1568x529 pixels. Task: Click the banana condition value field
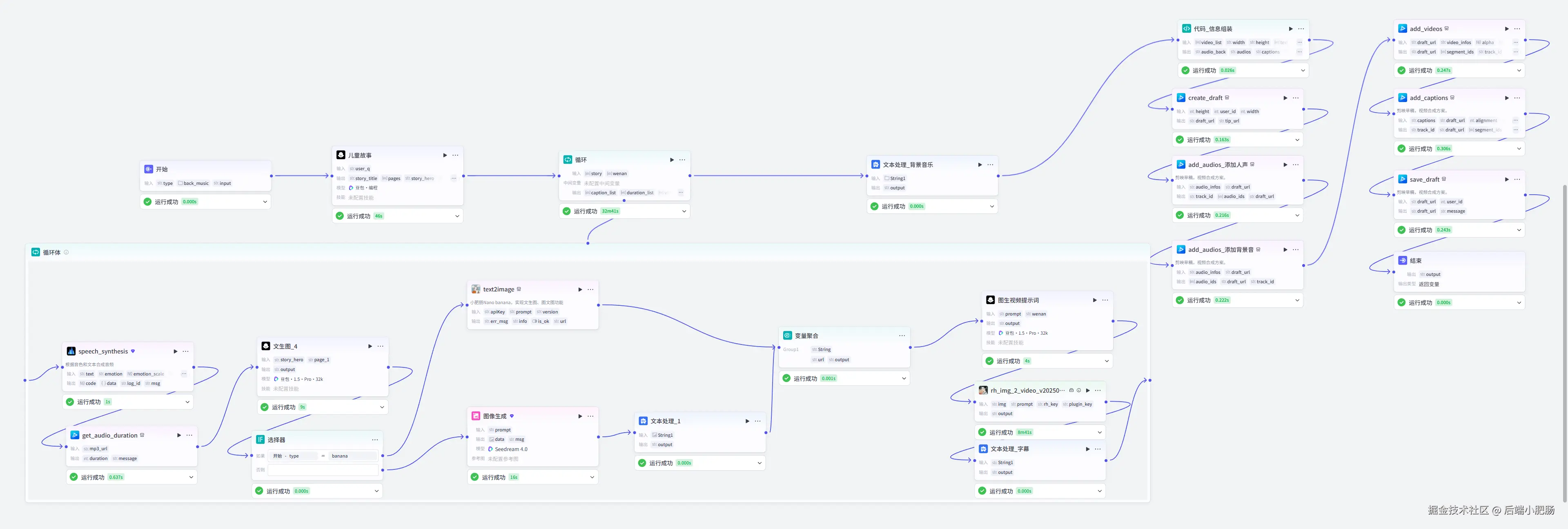pos(352,456)
